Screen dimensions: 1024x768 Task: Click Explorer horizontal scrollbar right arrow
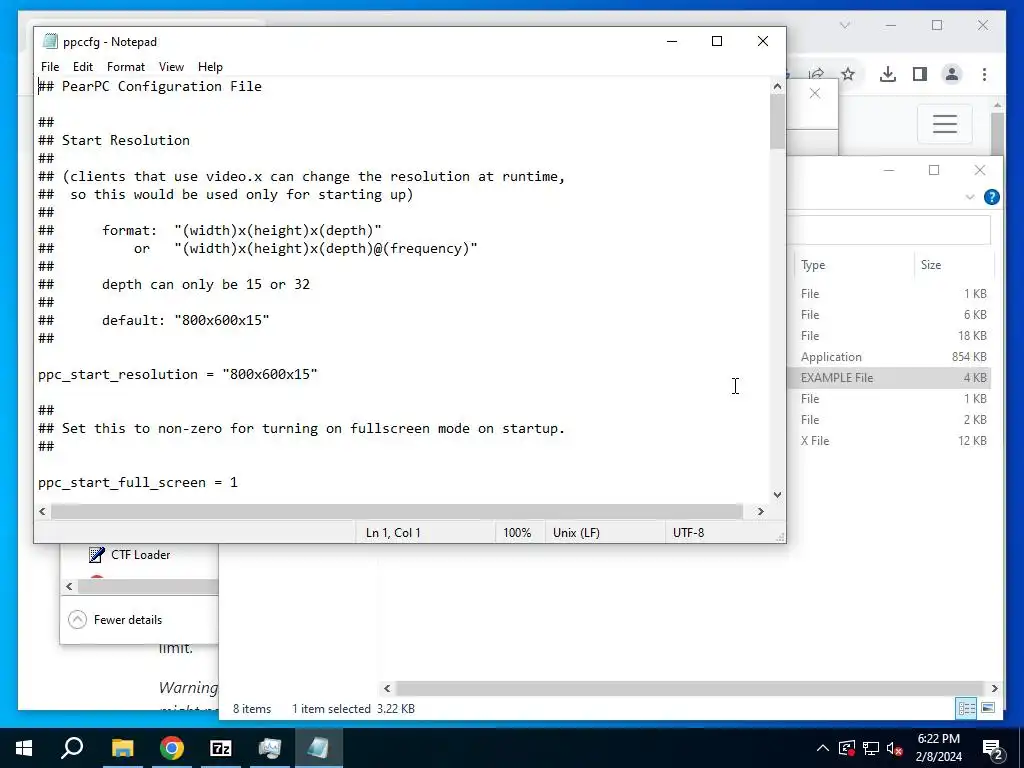click(x=995, y=688)
